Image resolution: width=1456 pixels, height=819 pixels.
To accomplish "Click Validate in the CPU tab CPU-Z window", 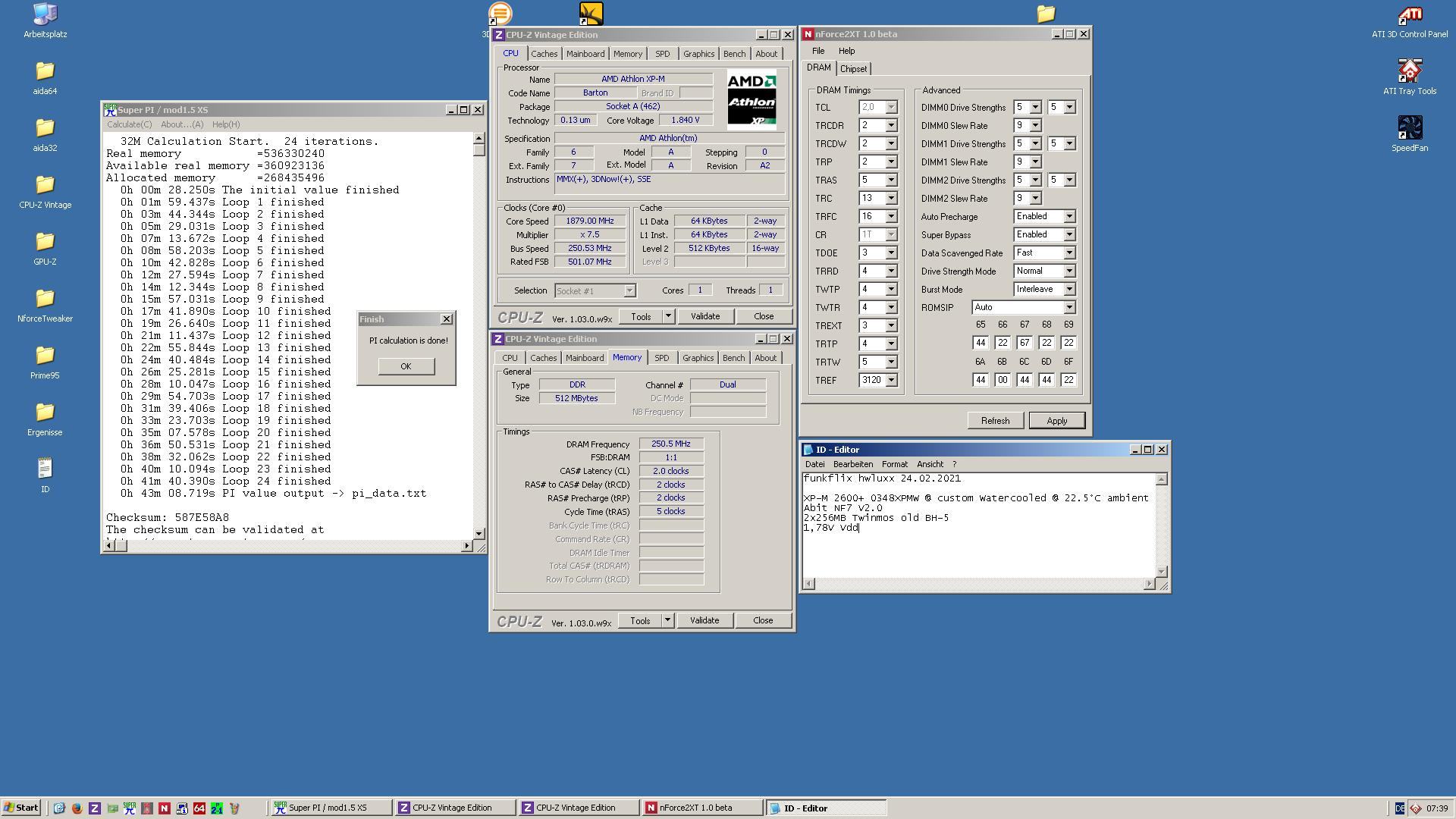I will point(704,316).
